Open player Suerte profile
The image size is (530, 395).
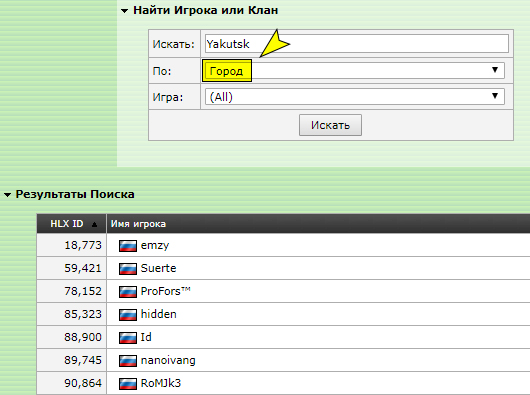coord(159,268)
